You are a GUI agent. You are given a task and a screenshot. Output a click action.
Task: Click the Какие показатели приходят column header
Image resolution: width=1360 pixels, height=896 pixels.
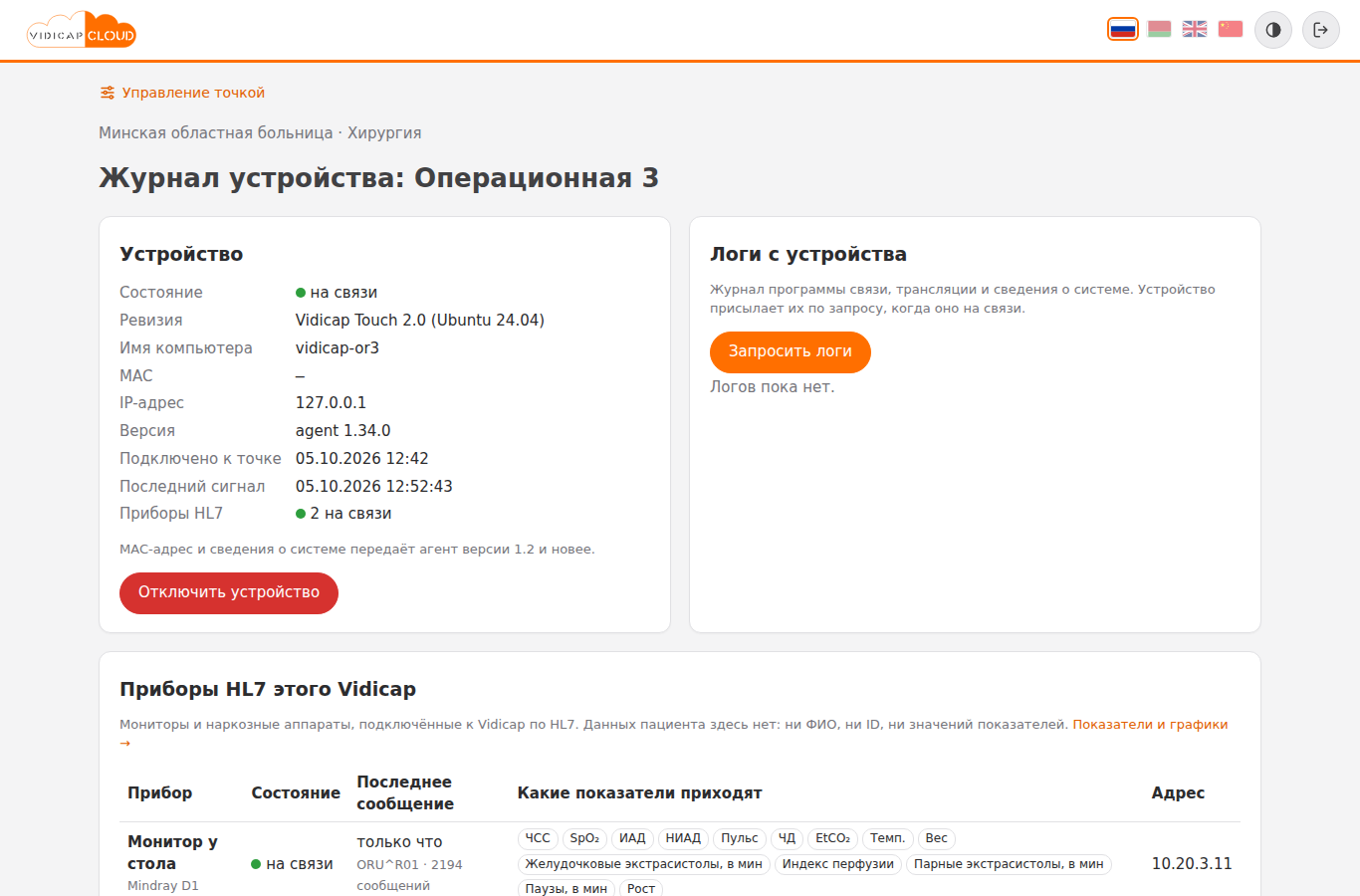639,793
